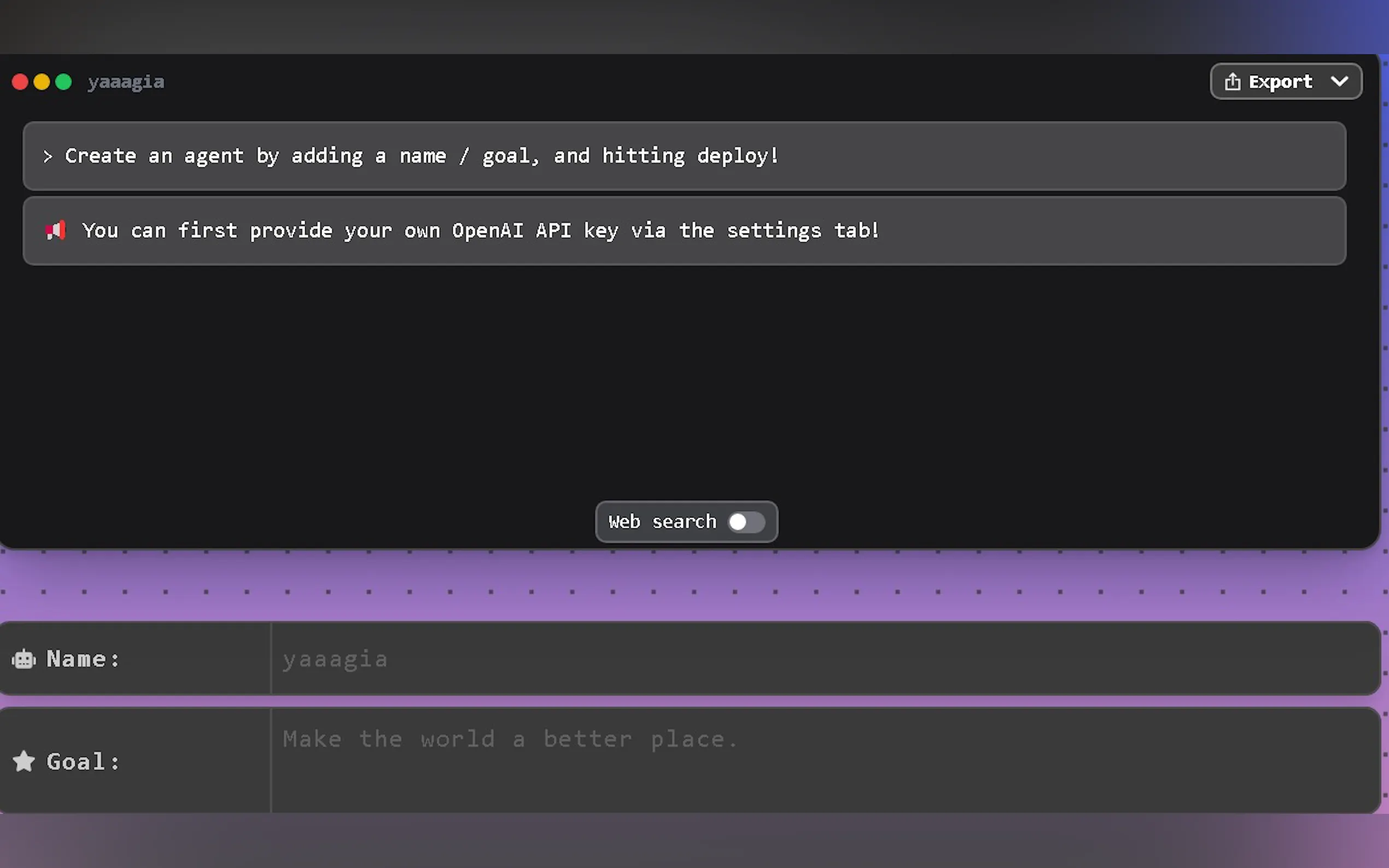Focus the Goal text area
Screen dimensions: 1389x868
825,760
